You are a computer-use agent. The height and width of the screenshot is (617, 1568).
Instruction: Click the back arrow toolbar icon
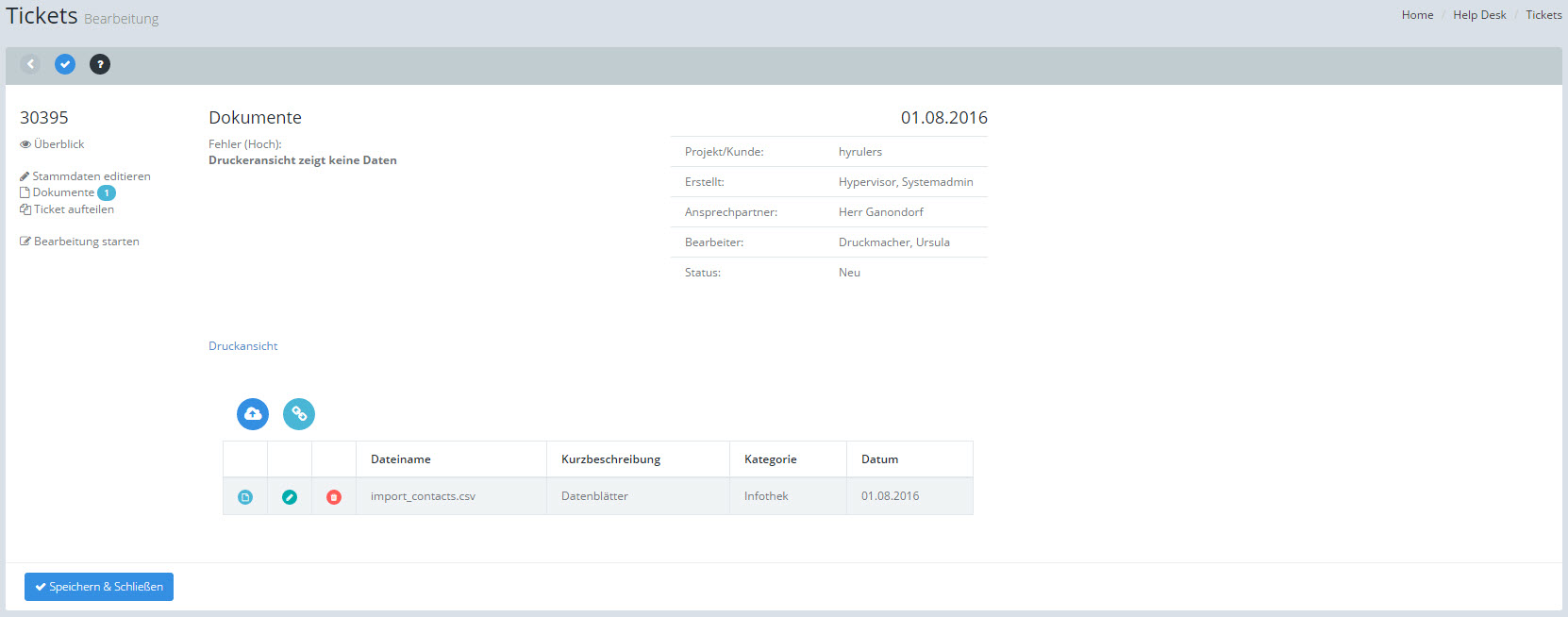click(x=30, y=64)
